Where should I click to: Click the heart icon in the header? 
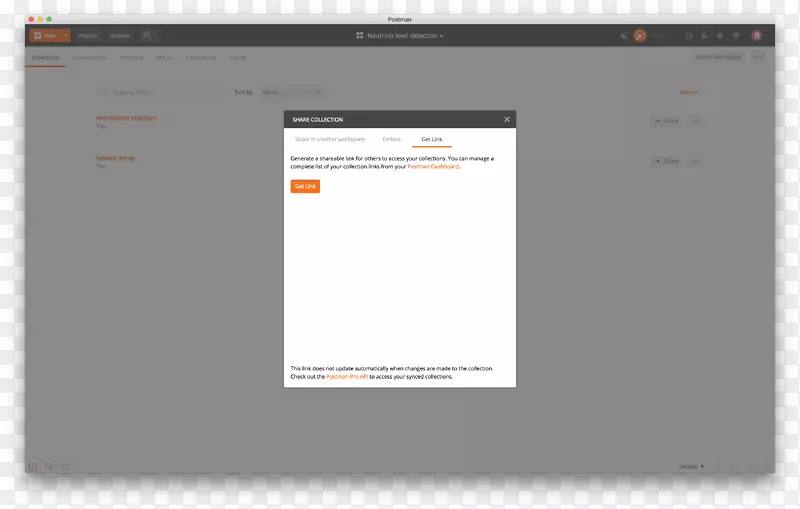pyautogui.click(x=736, y=35)
